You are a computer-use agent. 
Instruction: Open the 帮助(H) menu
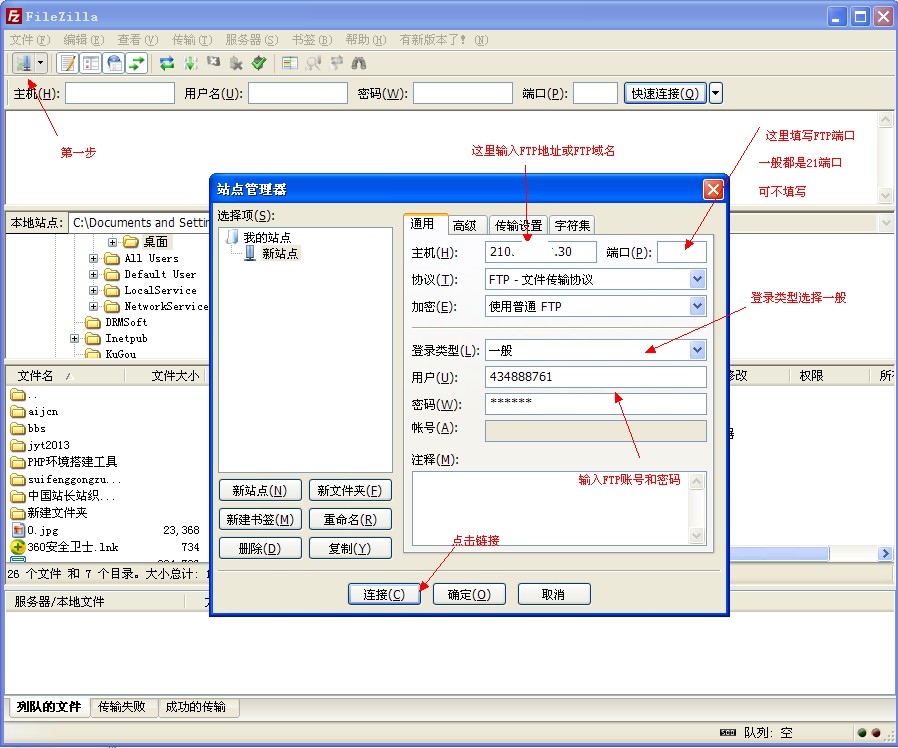click(365, 40)
